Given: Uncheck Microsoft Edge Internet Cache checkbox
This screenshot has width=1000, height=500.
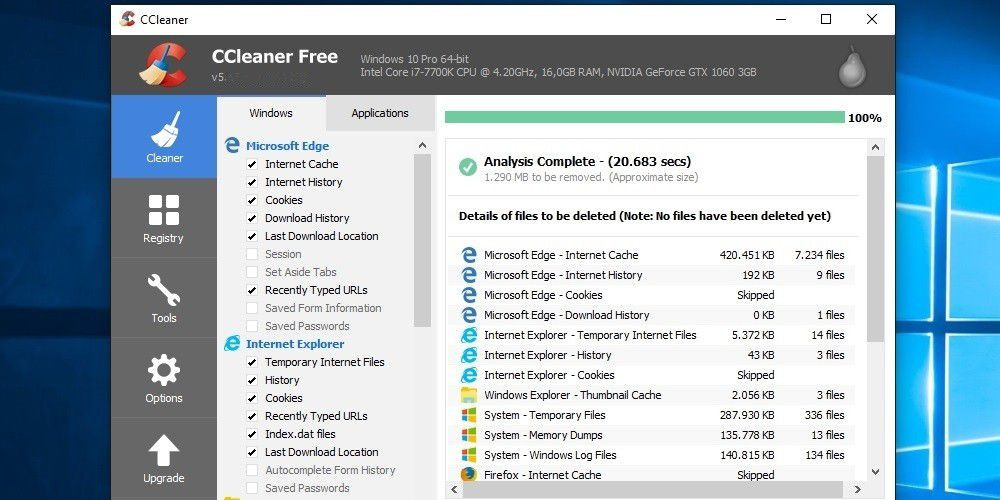Looking at the screenshot, I should [252, 165].
